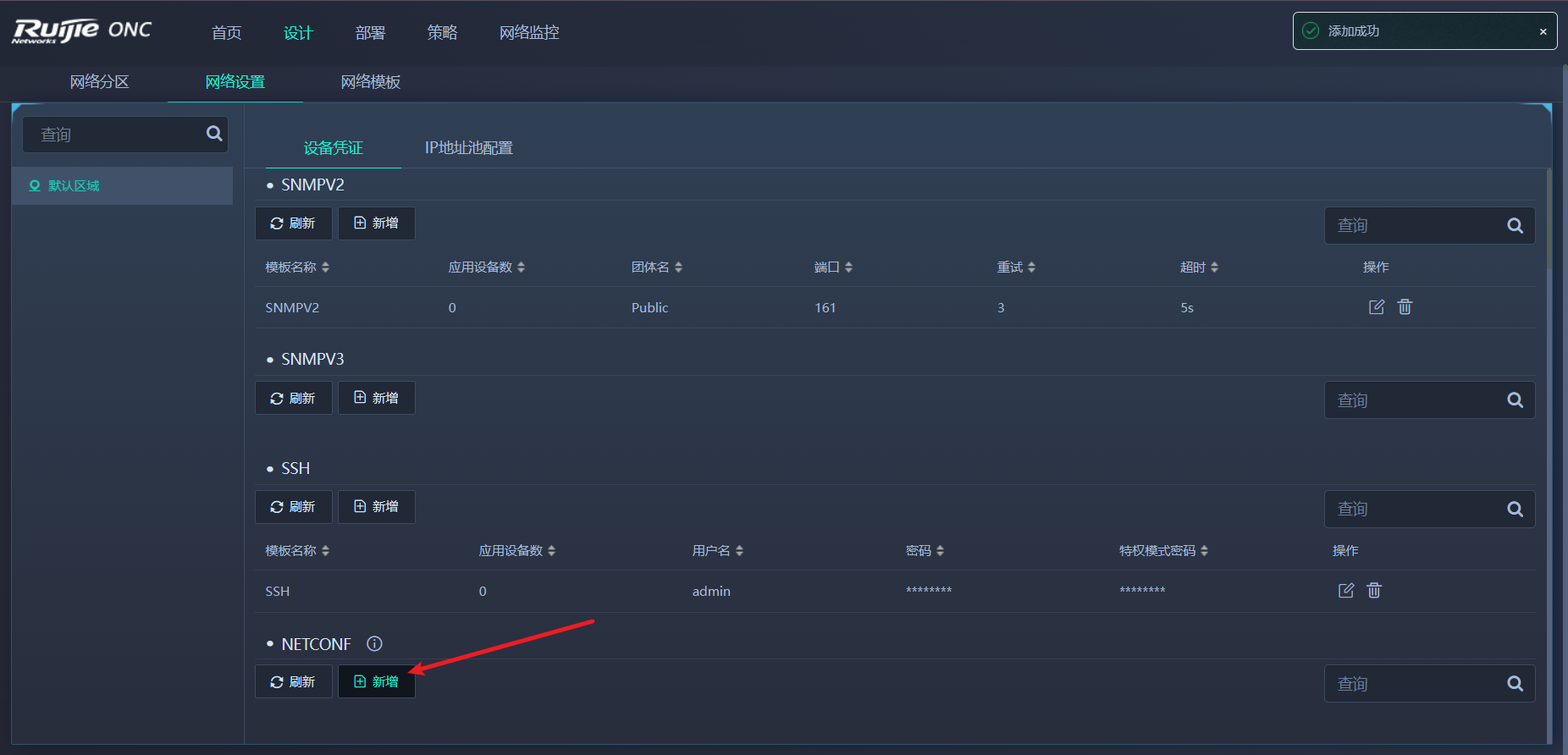Click port value 161
1568x755 pixels.
click(825, 308)
